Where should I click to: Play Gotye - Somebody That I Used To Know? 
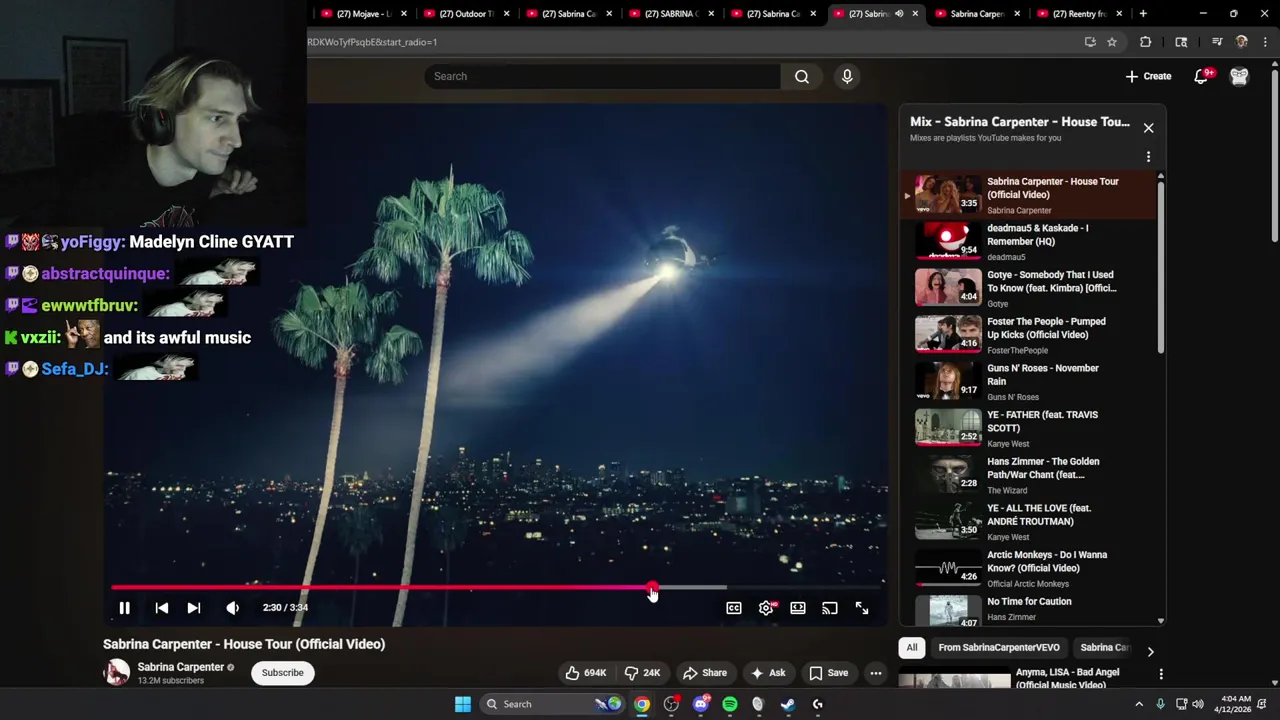(1030, 288)
